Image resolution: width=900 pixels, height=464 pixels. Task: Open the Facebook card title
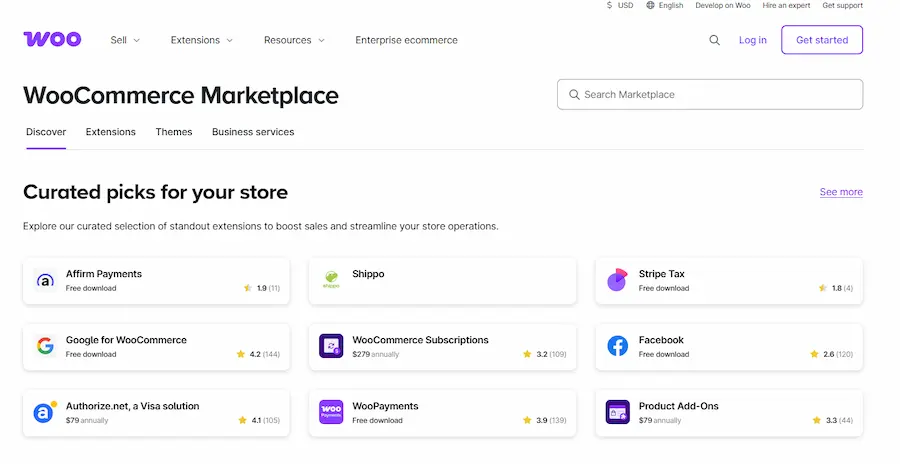tap(661, 340)
